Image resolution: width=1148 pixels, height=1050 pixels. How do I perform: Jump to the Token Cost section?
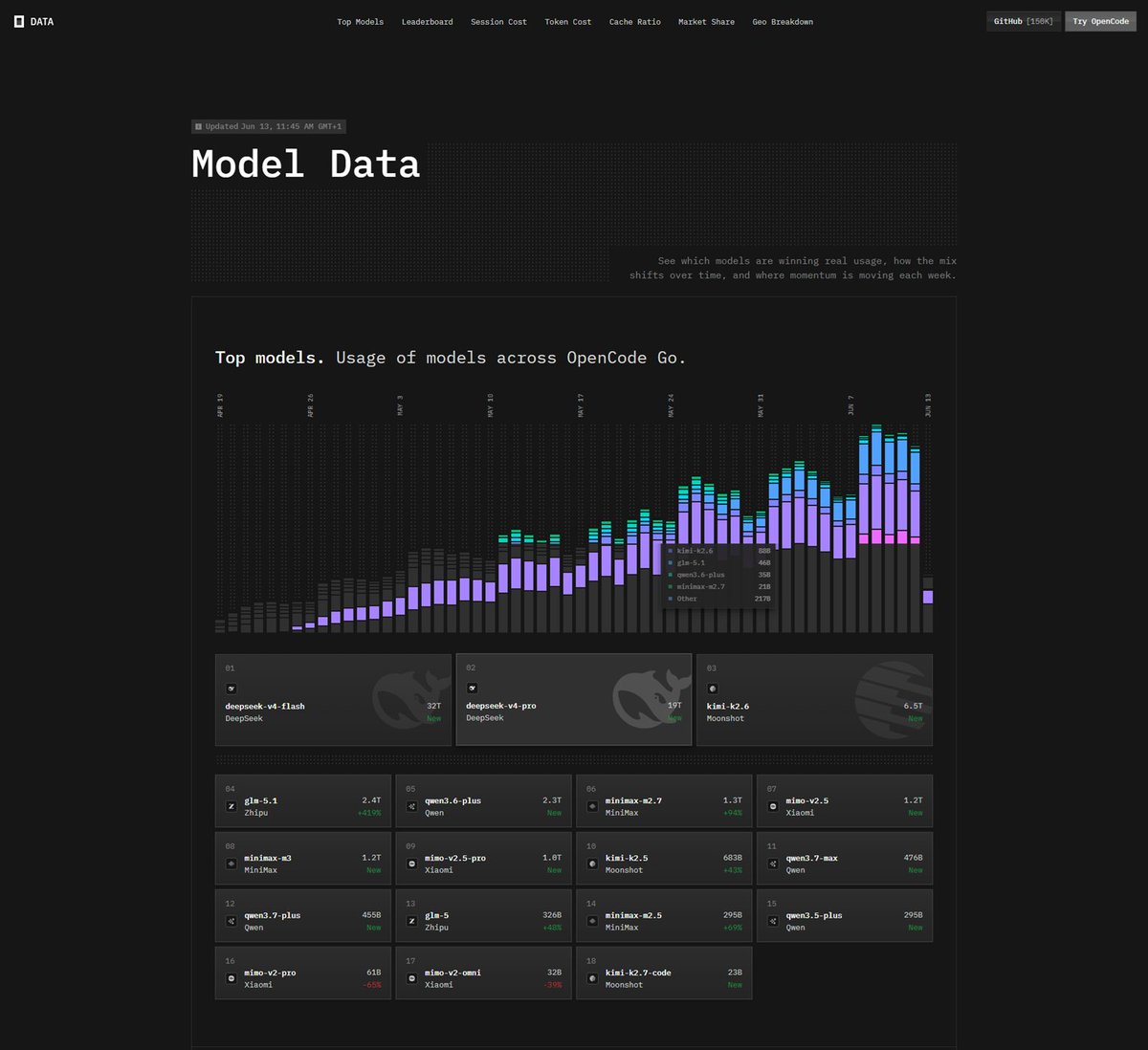point(568,22)
